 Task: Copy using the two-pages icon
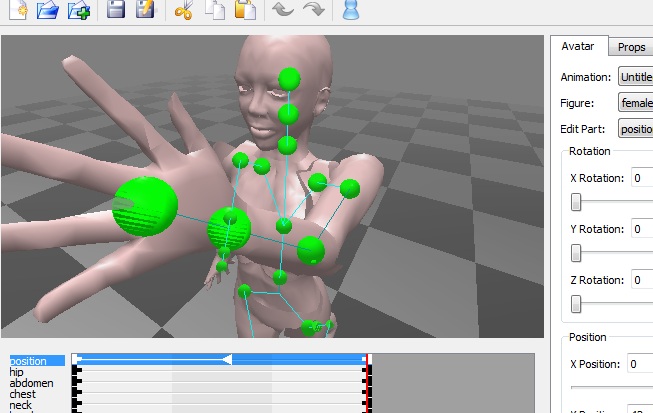215,9
